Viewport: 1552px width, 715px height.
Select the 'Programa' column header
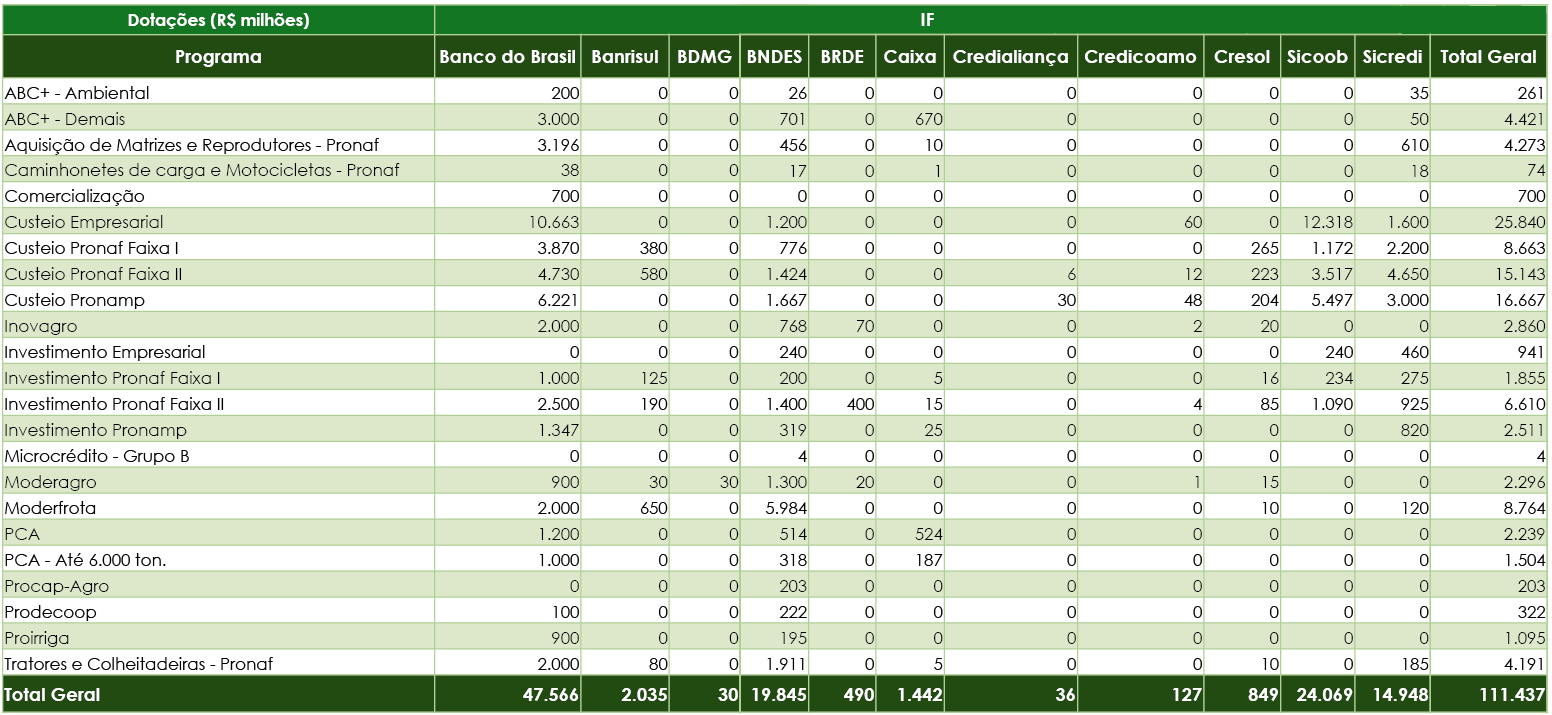tap(218, 57)
